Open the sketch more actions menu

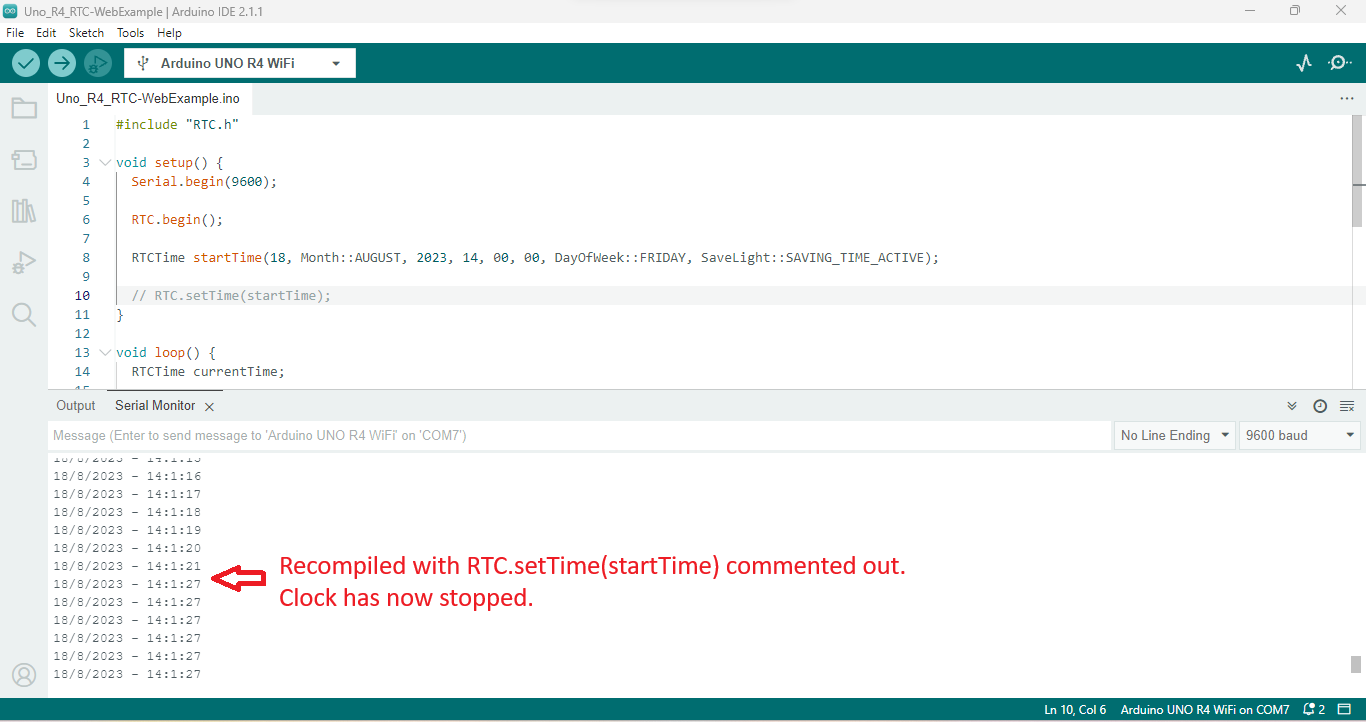coord(1346,98)
